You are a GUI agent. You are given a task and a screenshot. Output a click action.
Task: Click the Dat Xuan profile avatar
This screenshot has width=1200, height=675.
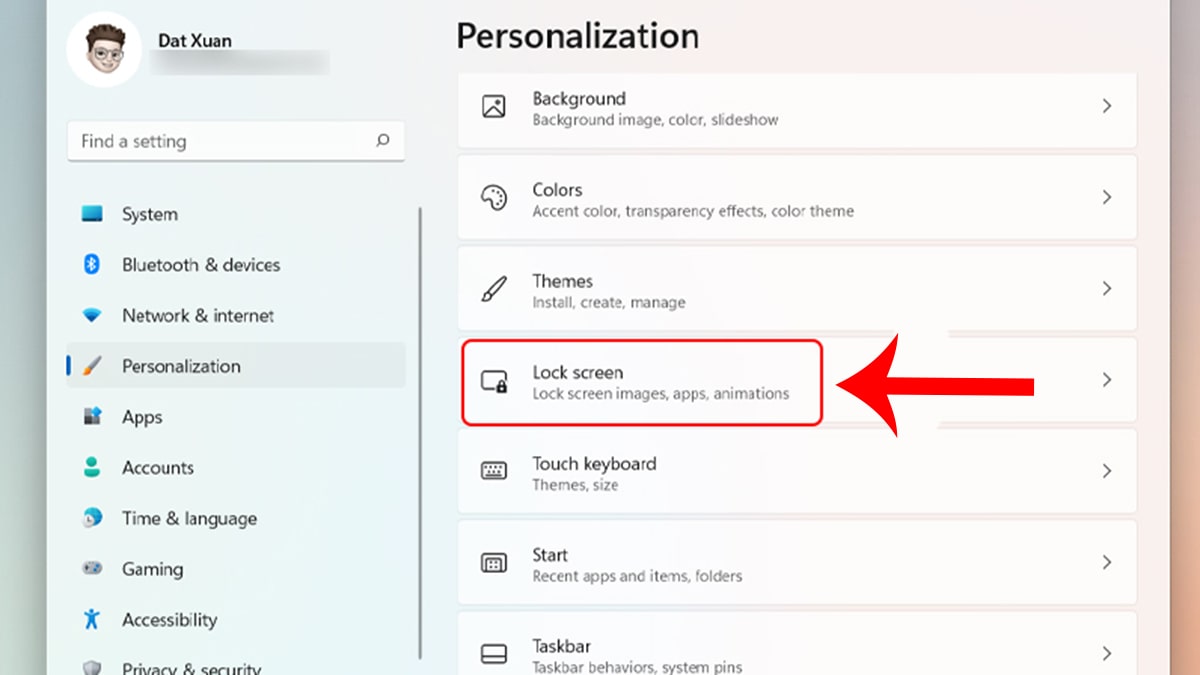click(x=104, y=49)
